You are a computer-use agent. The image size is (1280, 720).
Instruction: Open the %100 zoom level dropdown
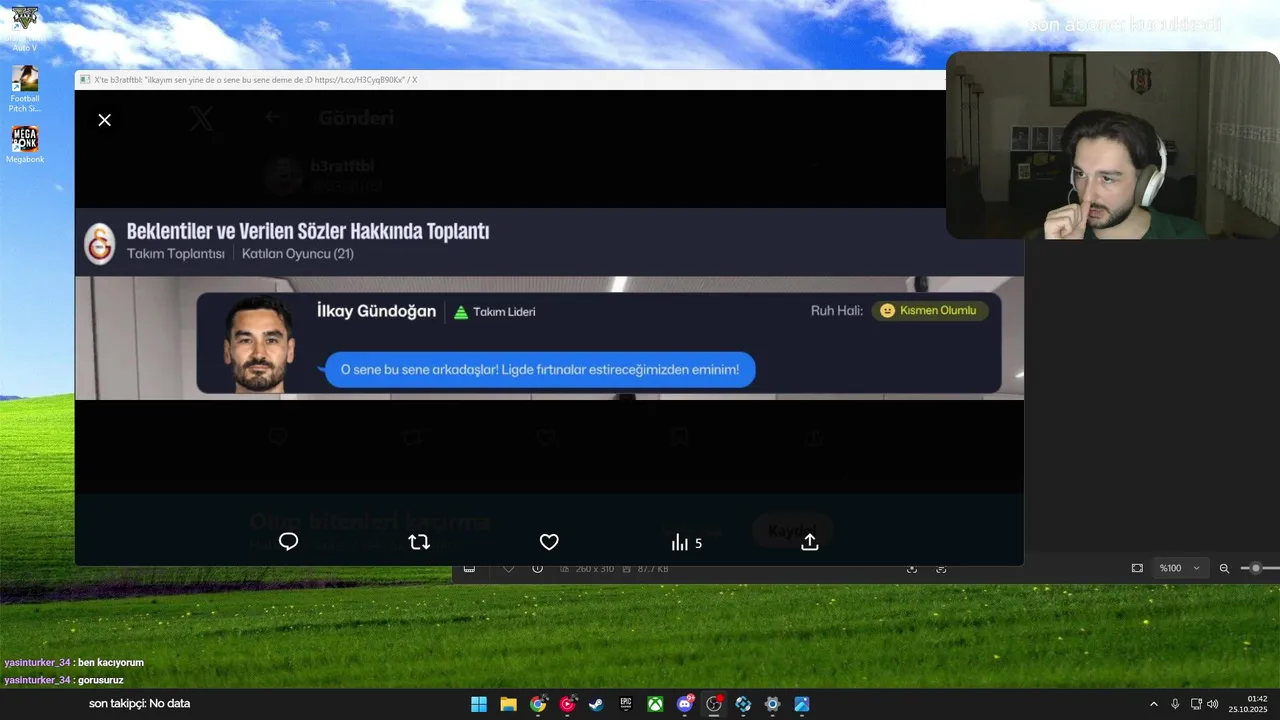pos(1179,568)
